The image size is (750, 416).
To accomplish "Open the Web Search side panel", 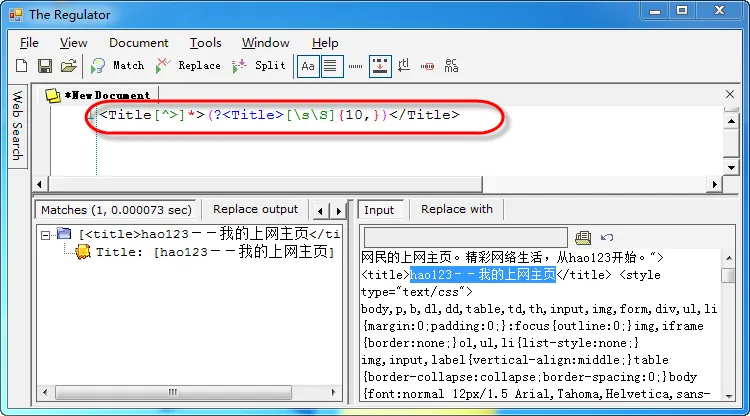I will click(x=18, y=126).
